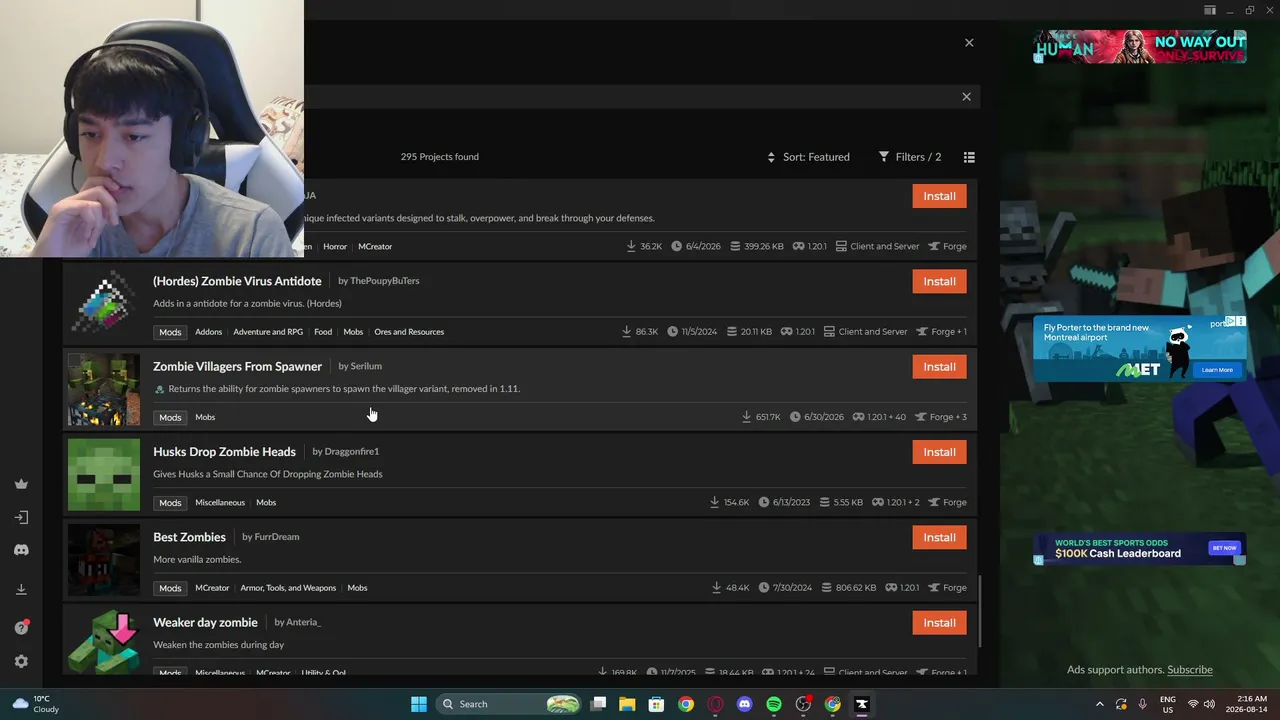Click the Food category tag

[323, 332]
